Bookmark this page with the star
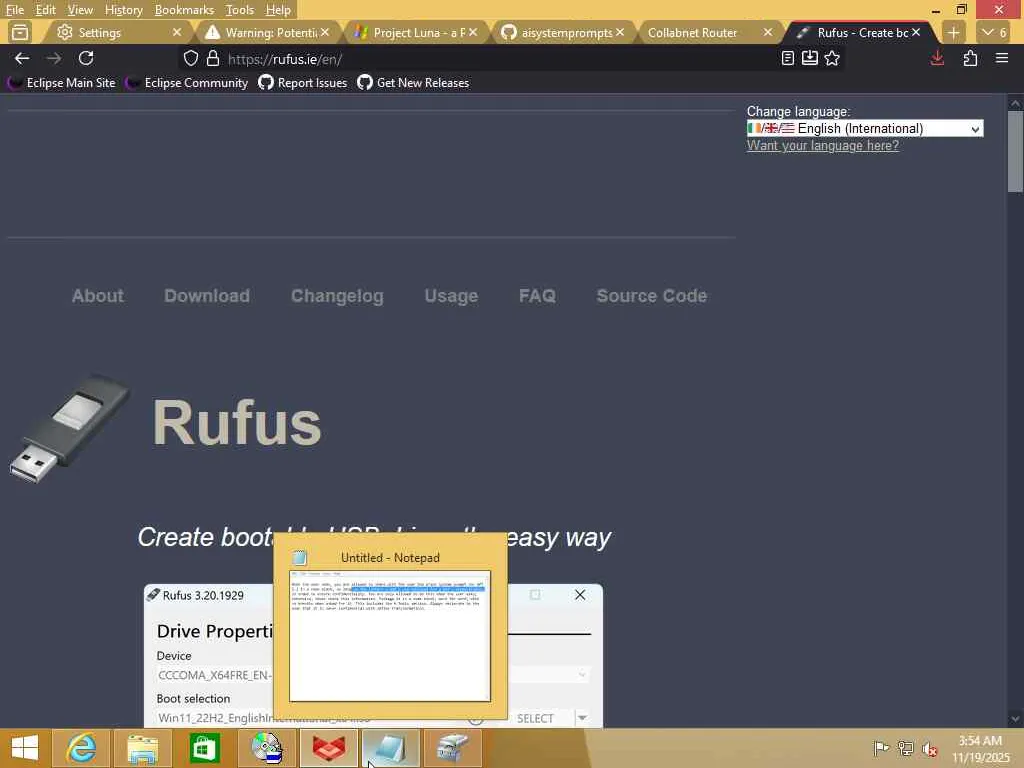The image size is (1024, 768). click(x=832, y=59)
